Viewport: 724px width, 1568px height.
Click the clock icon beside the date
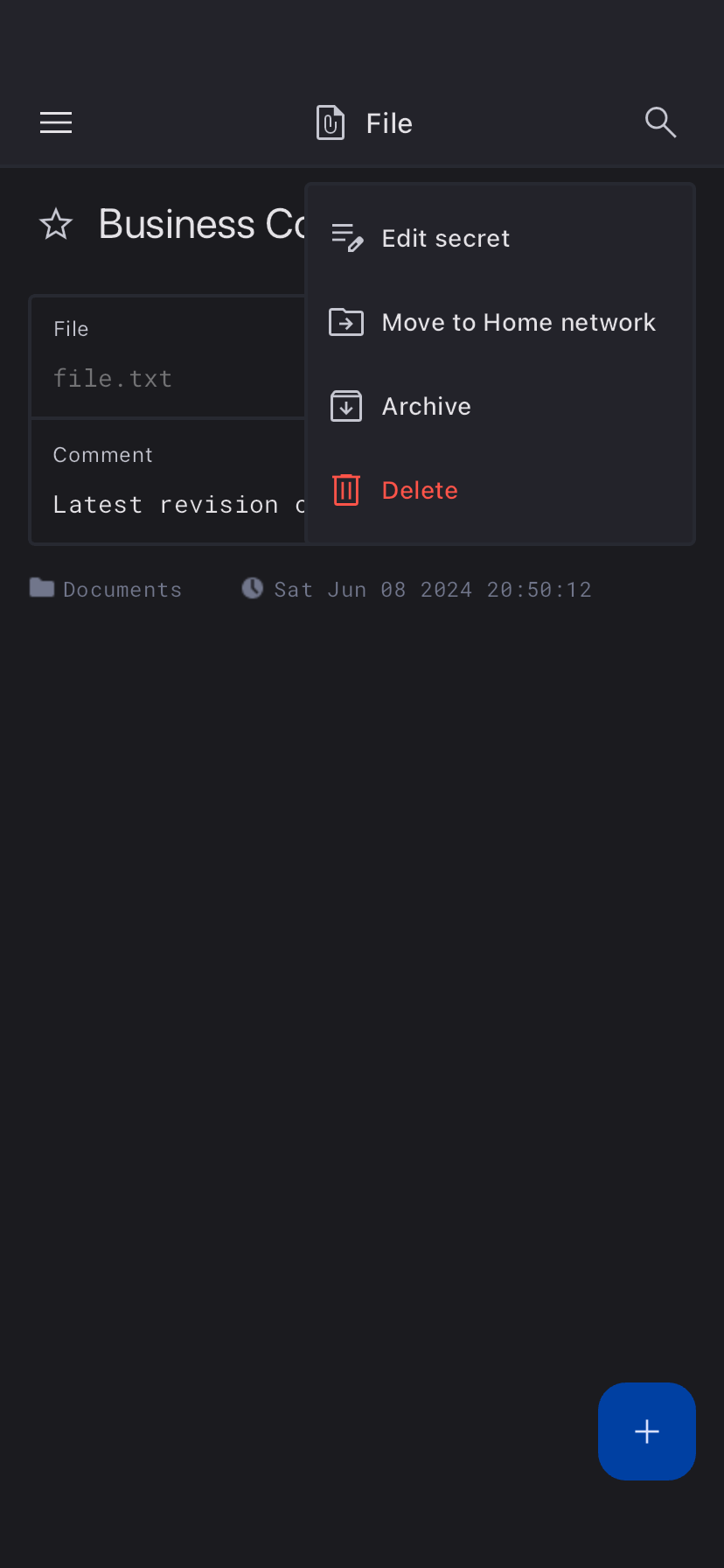coord(253,588)
